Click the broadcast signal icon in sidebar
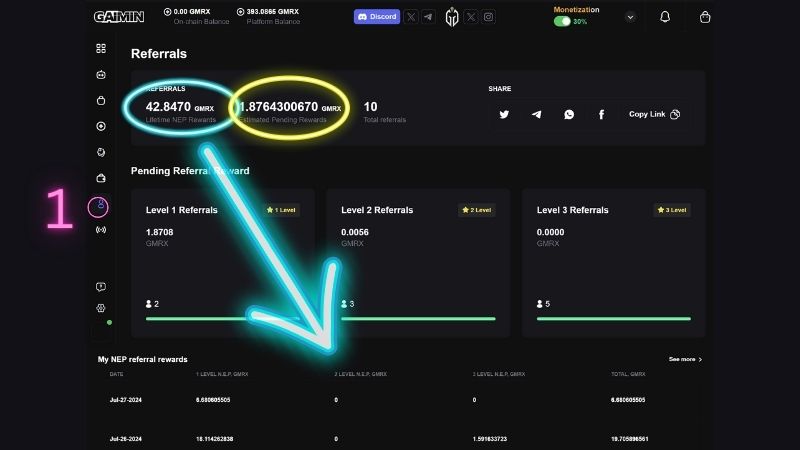800x450 pixels. pyautogui.click(x=101, y=230)
